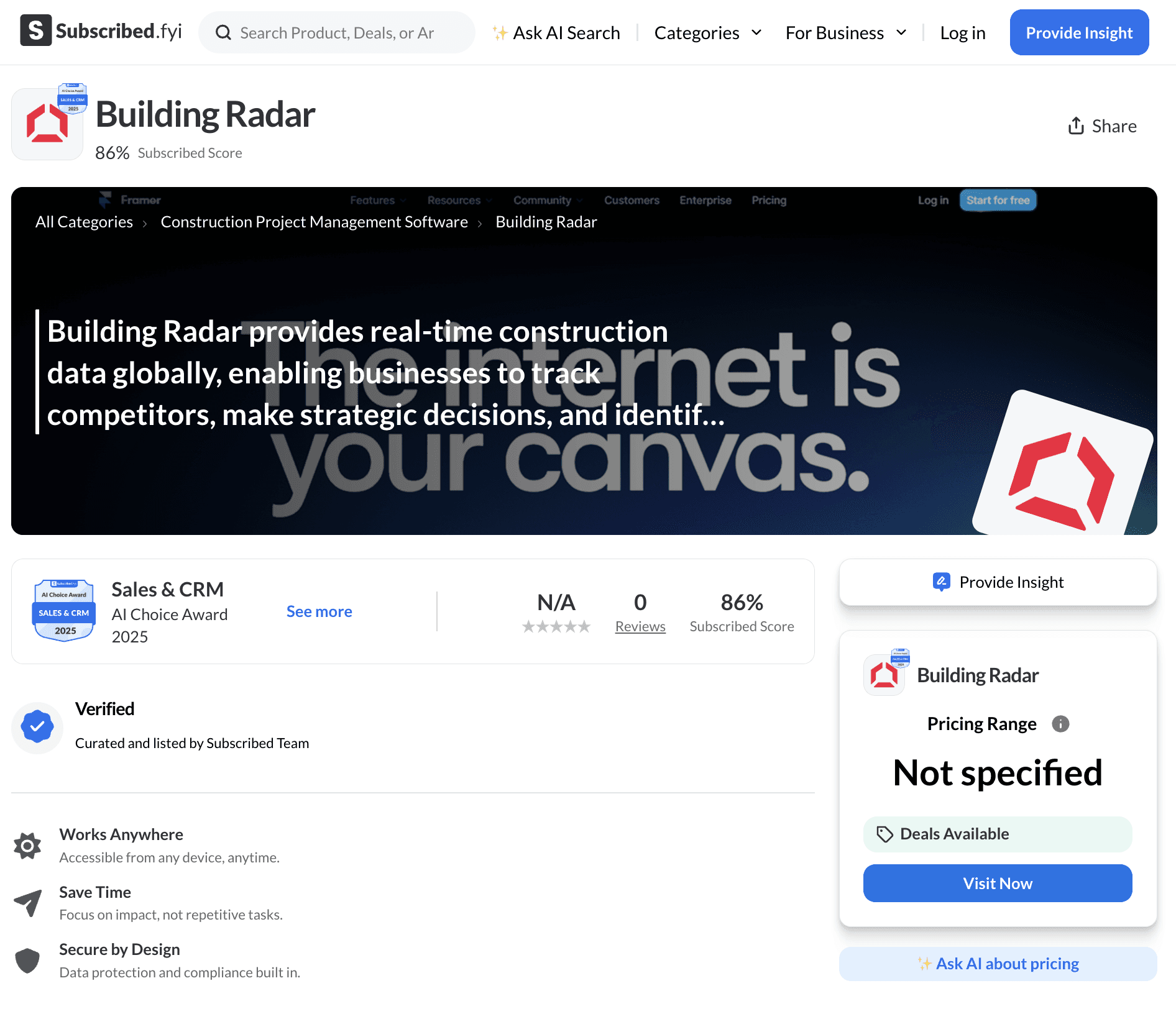Viewport: 1176px width, 1014px height.
Task: Expand the Categories dropdown
Action: pos(708,33)
